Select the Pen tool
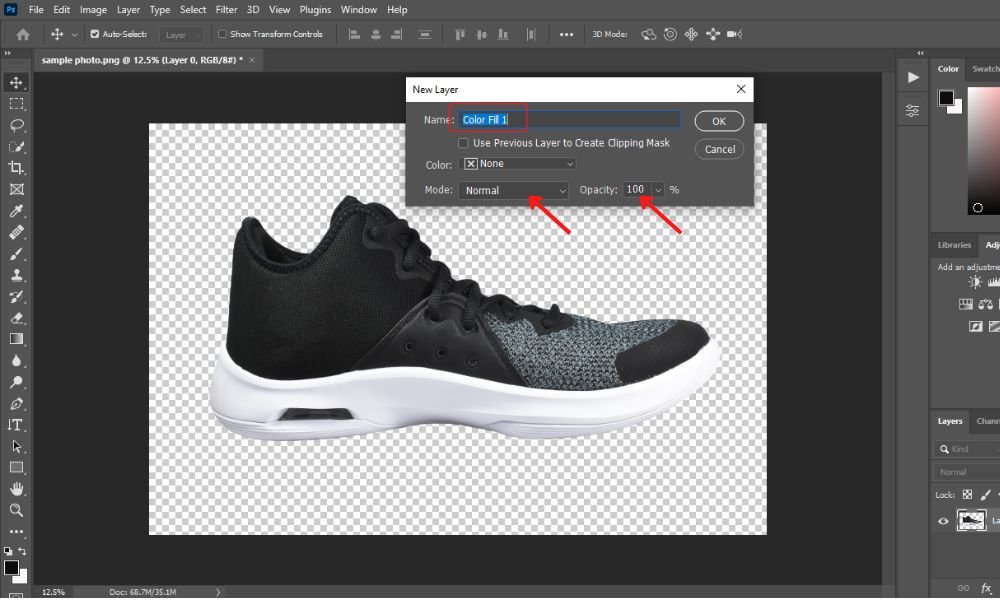The height and width of the screenshot is (600, 1000). pyautogui.click(x=16, y=404)
